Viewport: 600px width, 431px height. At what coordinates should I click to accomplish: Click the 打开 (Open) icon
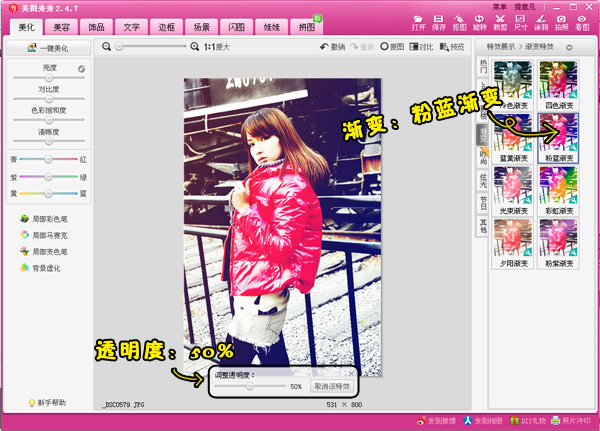tap(418, 22)
